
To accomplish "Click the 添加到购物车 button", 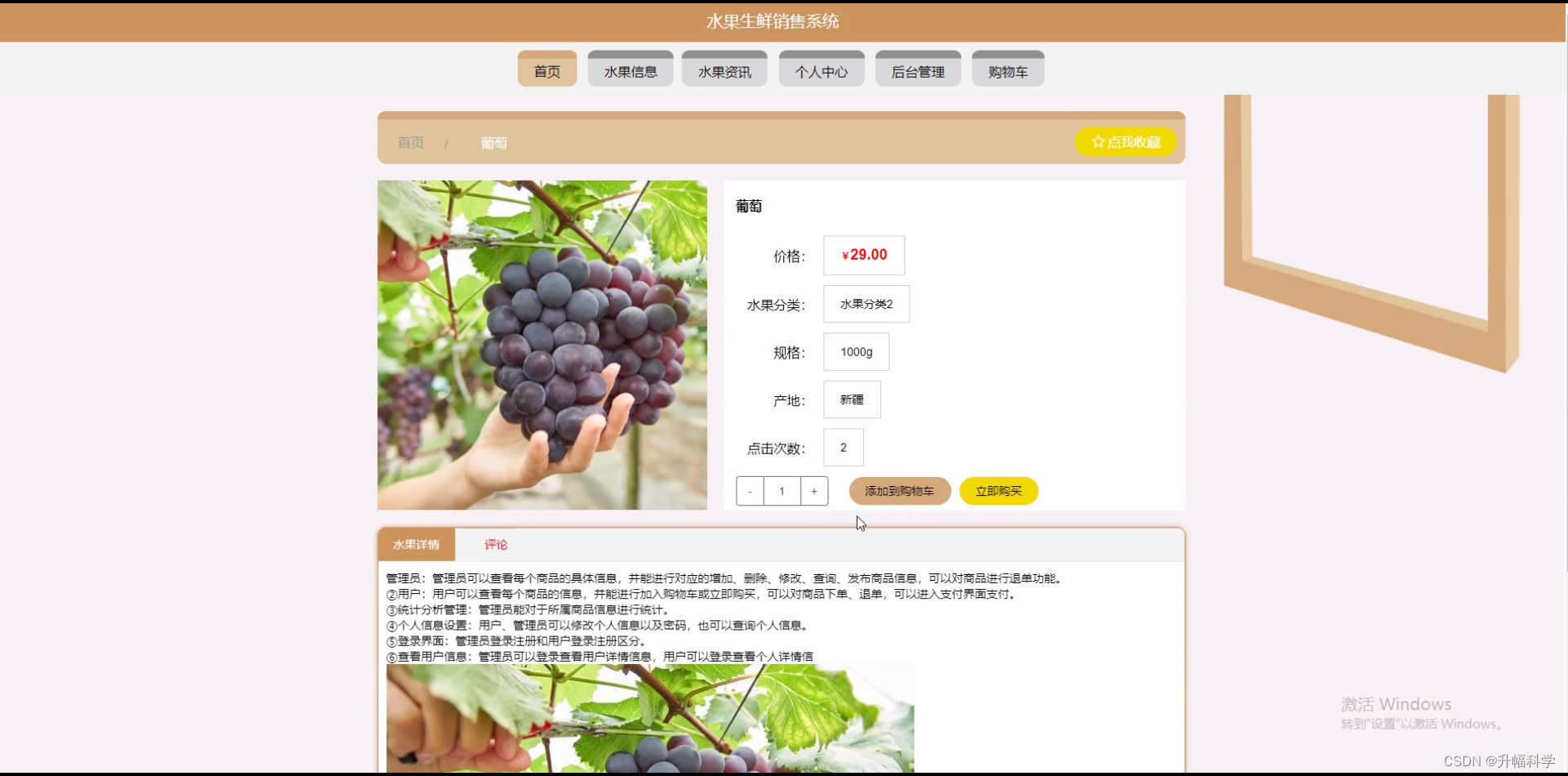I will tap(899, 491).
